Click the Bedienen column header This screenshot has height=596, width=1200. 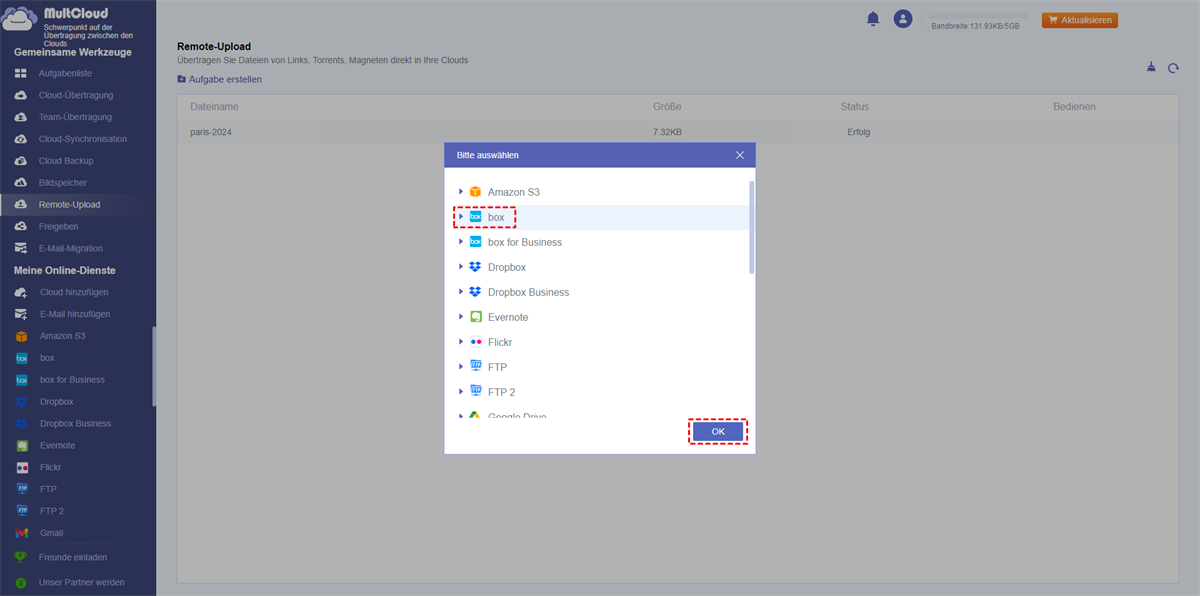click(x=1074, y=107)
